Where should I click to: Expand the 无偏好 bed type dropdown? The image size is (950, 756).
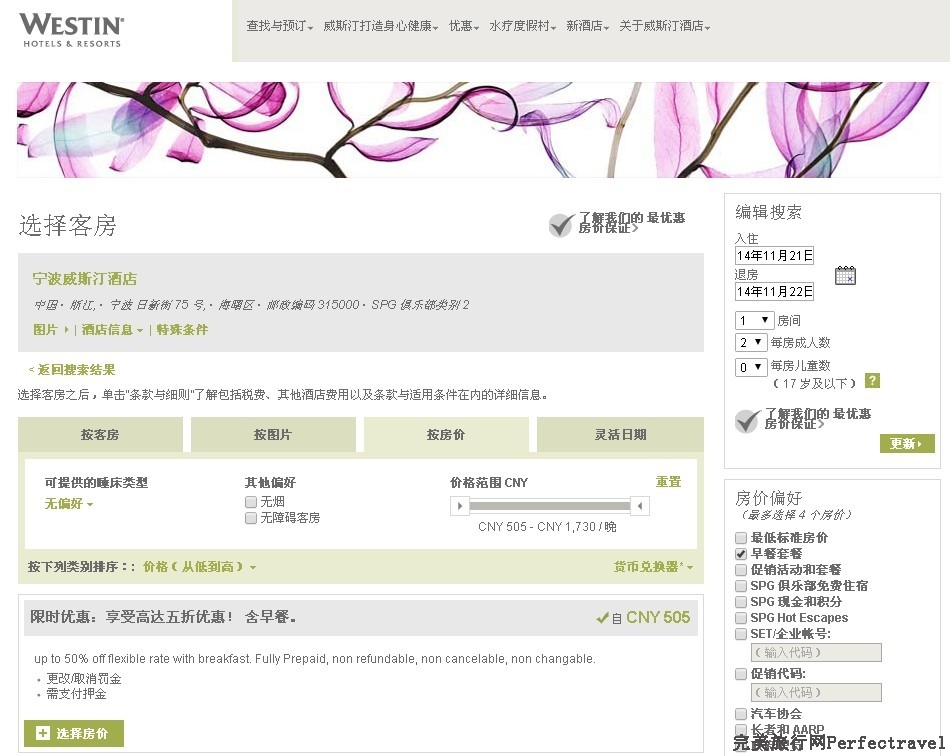68,503
